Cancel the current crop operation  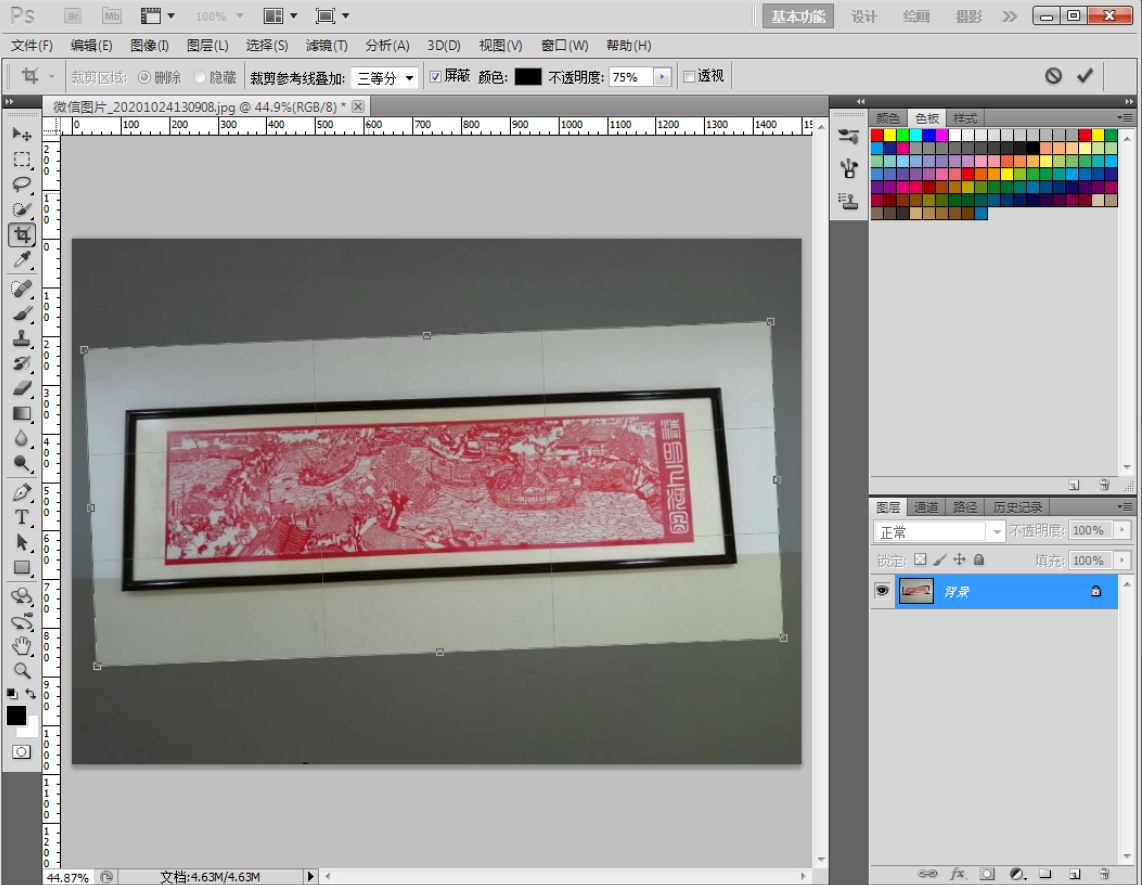[x=1053, y=76]
